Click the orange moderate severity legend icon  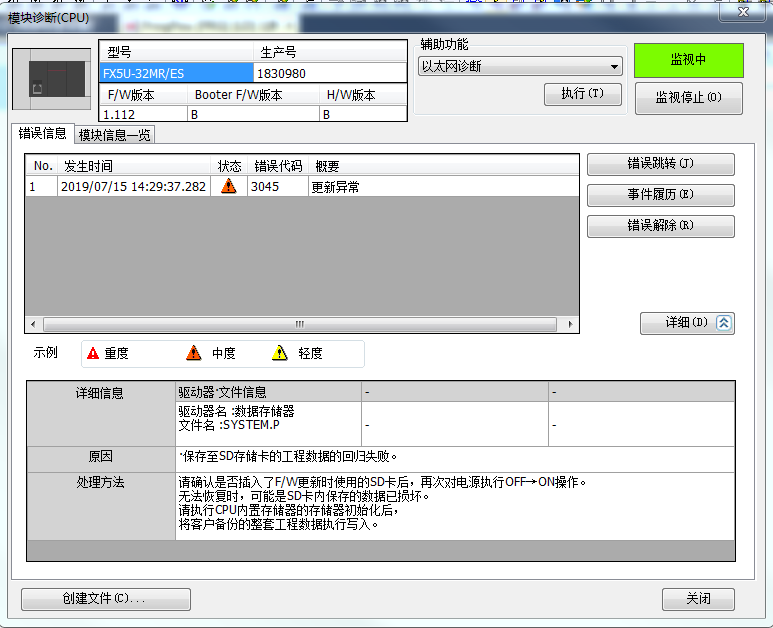tap(194, 353)
